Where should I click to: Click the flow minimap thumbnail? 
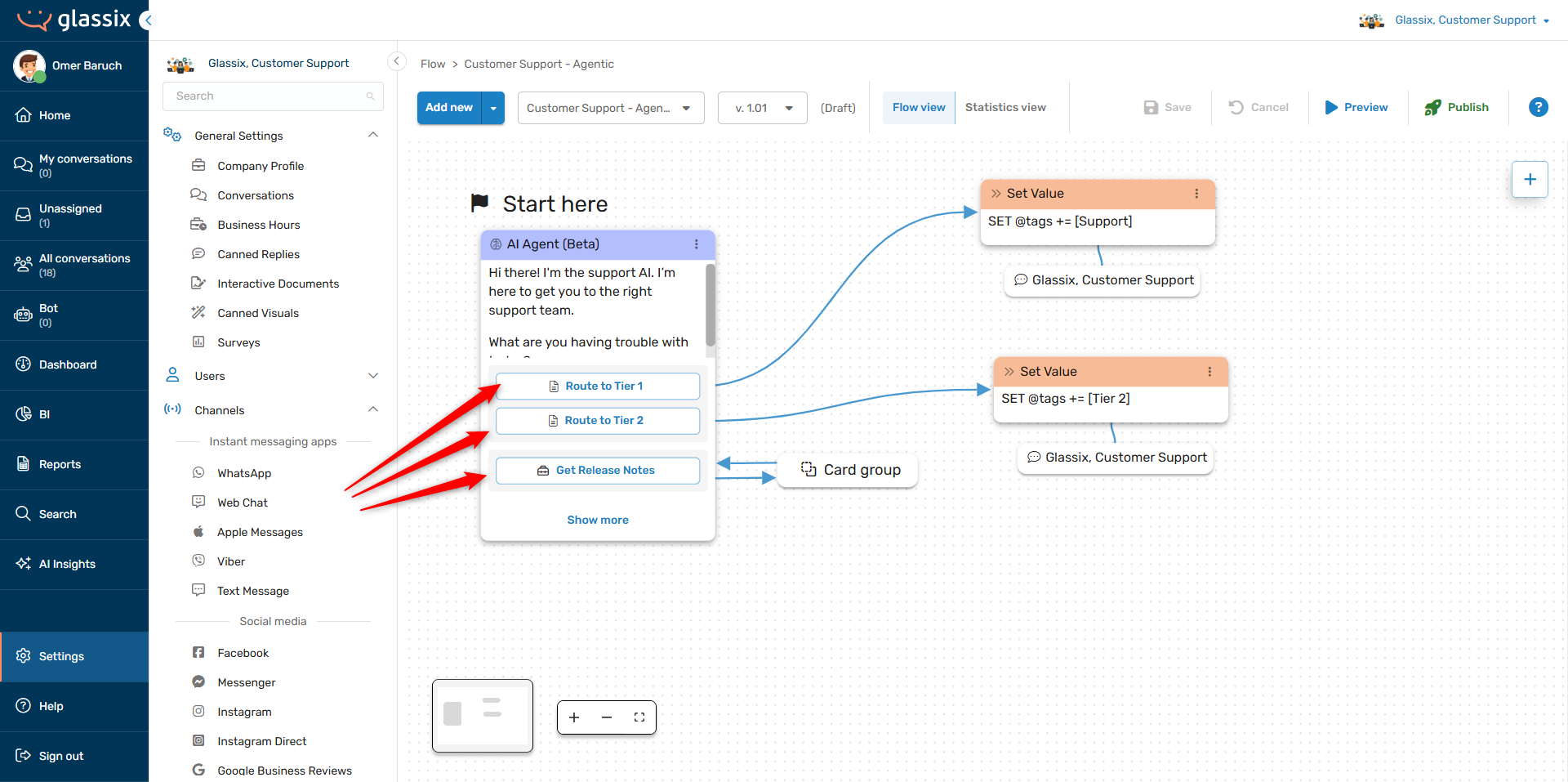tap(483, 716)
